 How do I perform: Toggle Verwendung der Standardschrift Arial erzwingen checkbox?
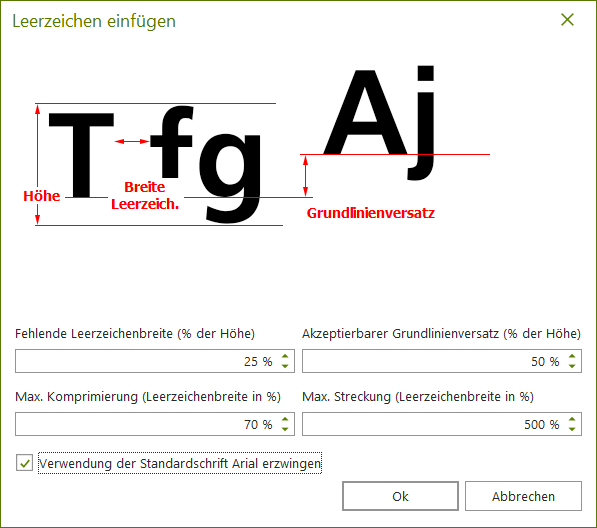click(x=24, y=463)
